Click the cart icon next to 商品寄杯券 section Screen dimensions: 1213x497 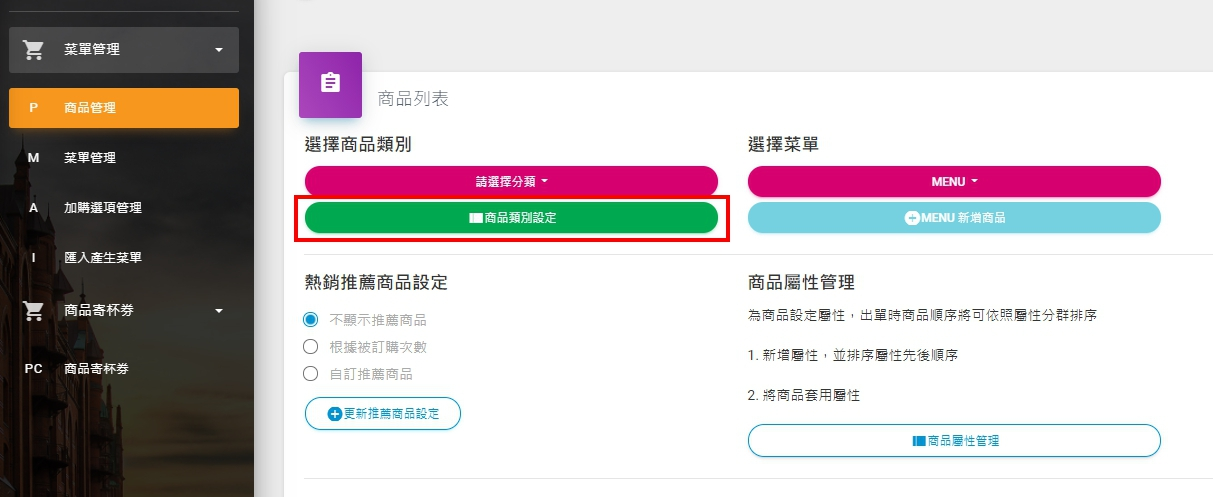pyautogui.click(x=34, y=311)
